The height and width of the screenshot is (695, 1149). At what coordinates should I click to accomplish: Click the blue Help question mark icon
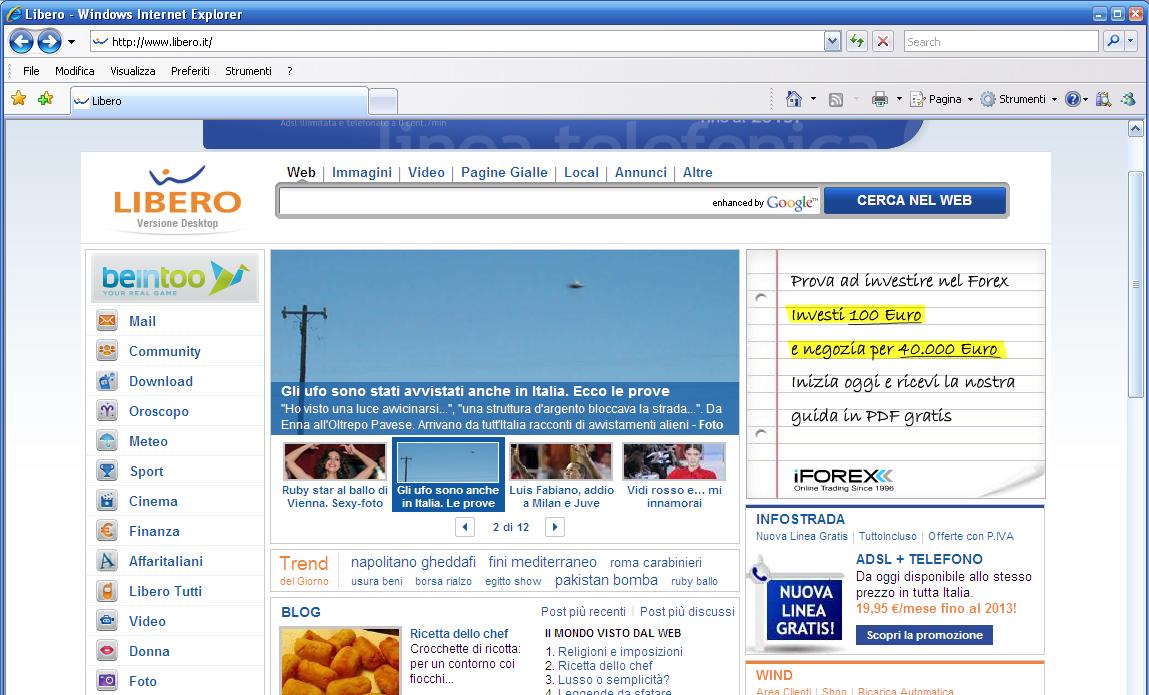(1072, 100)
